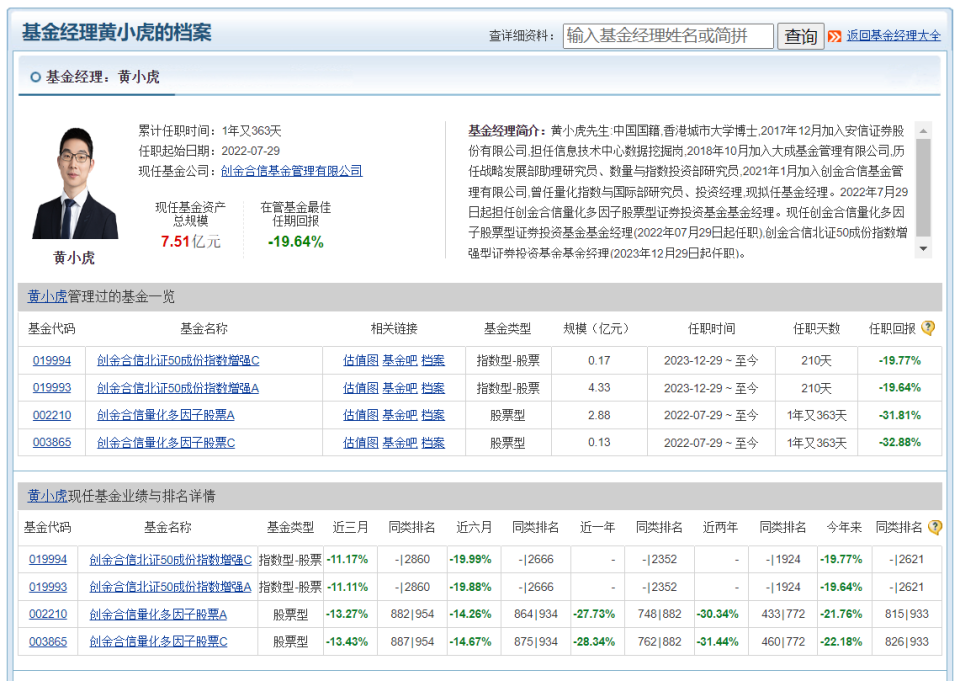
Task: Click 基金吧 for fund 002210
Action: [400, 415]
